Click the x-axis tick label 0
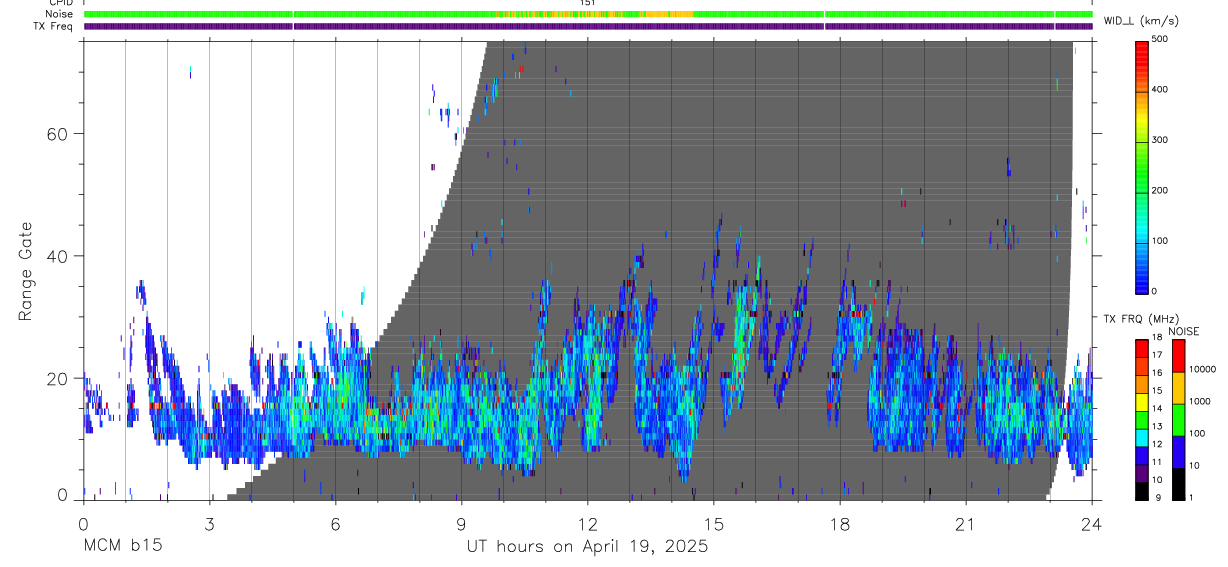Screen dimensions: 1228x567 click(x=83, y=524)
